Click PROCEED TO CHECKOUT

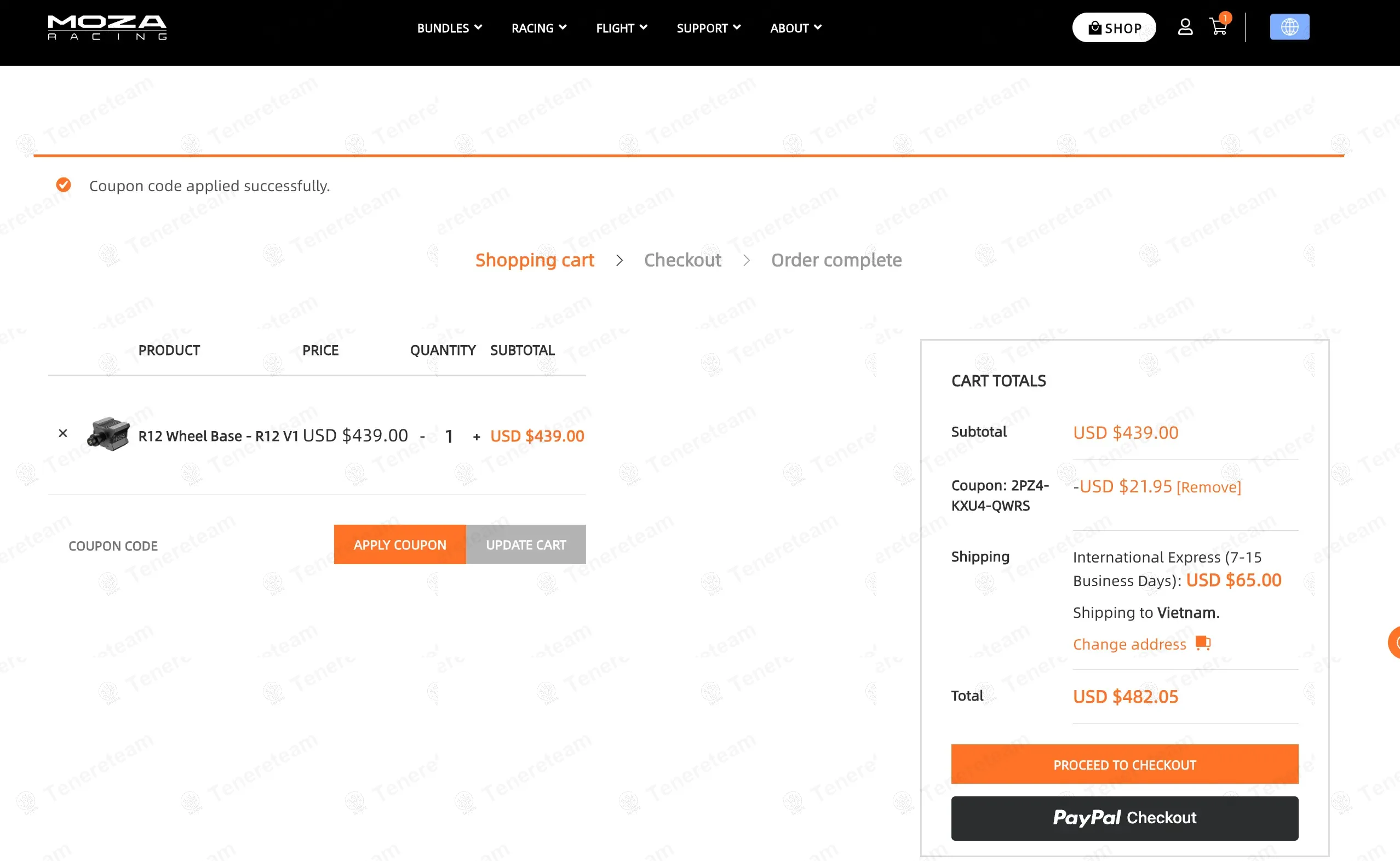tap(1124, 764)
